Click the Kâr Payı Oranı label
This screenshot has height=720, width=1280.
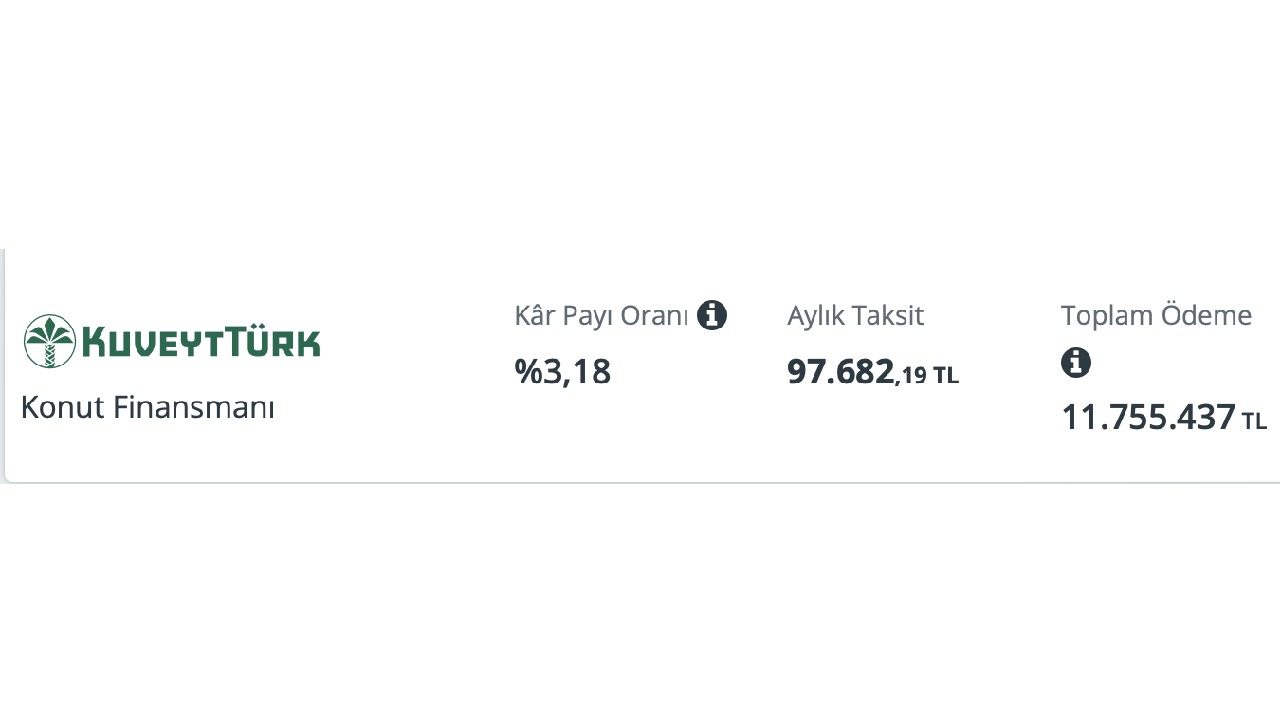click(x=601, y=316)
